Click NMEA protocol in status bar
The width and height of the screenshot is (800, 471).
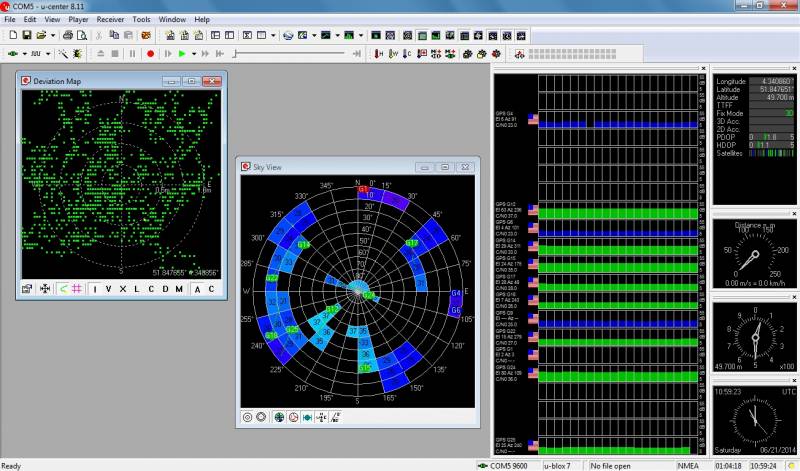coord(688,465)
